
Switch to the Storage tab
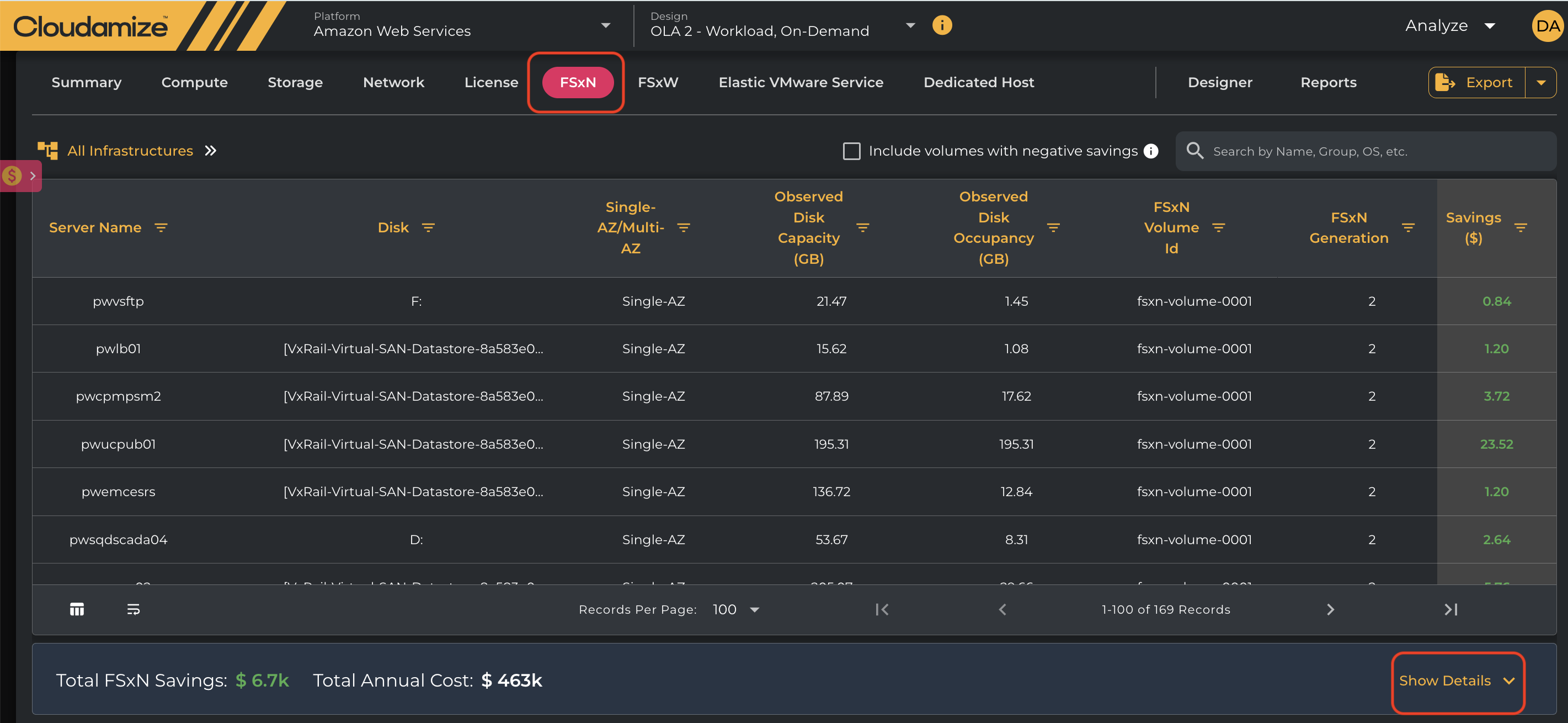(295, 82)
